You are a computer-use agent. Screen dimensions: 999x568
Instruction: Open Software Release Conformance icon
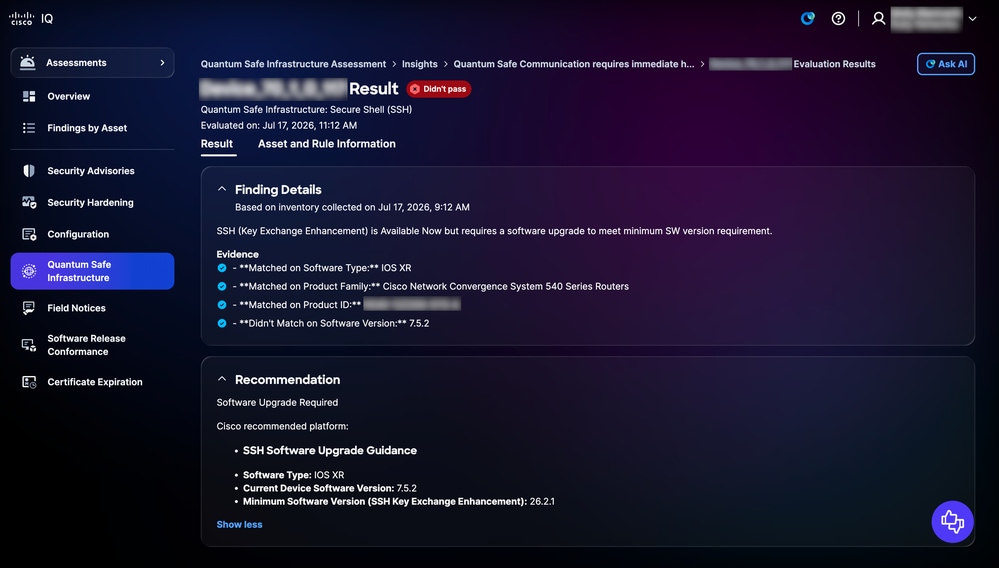(x=29, y=345)
